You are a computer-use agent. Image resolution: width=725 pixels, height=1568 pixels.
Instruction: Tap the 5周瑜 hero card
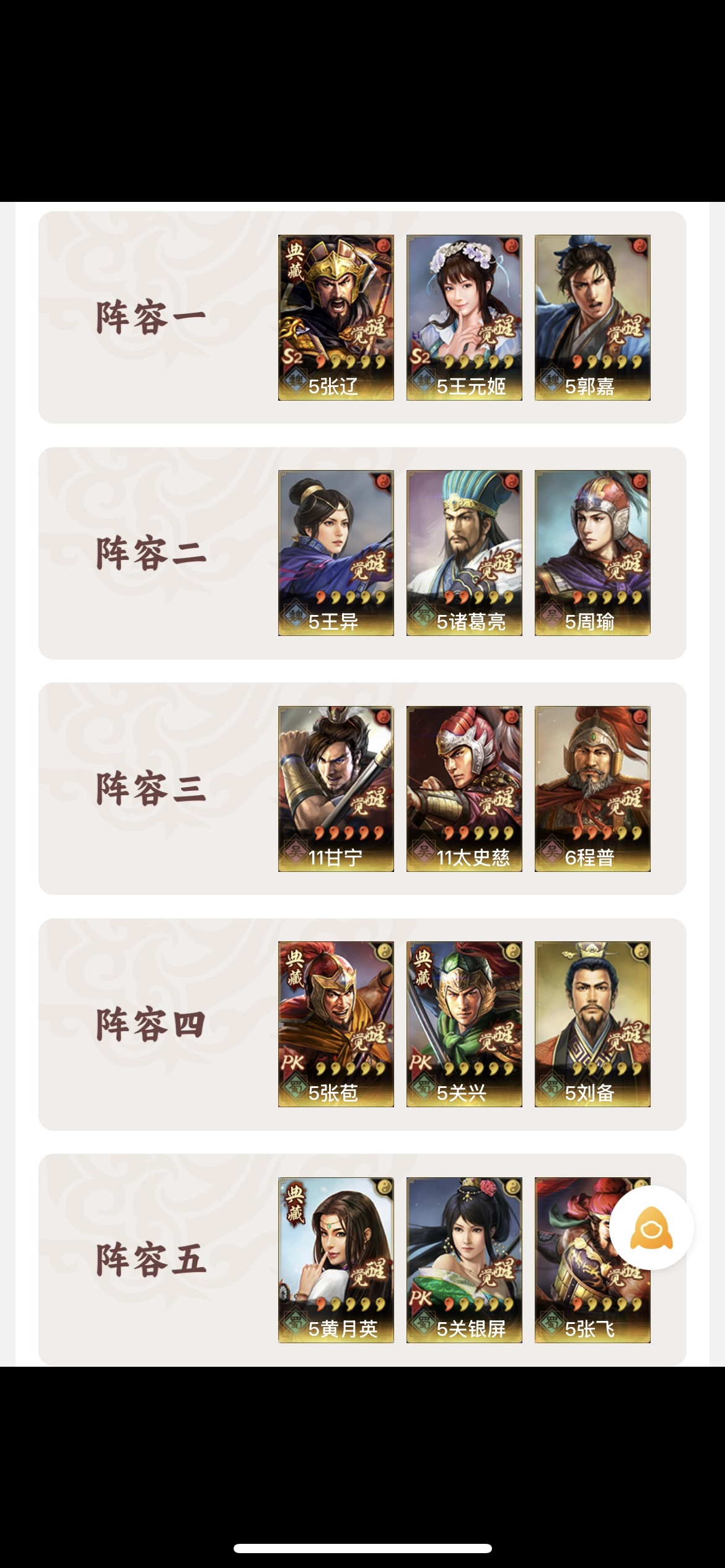[x=592, y=553]
